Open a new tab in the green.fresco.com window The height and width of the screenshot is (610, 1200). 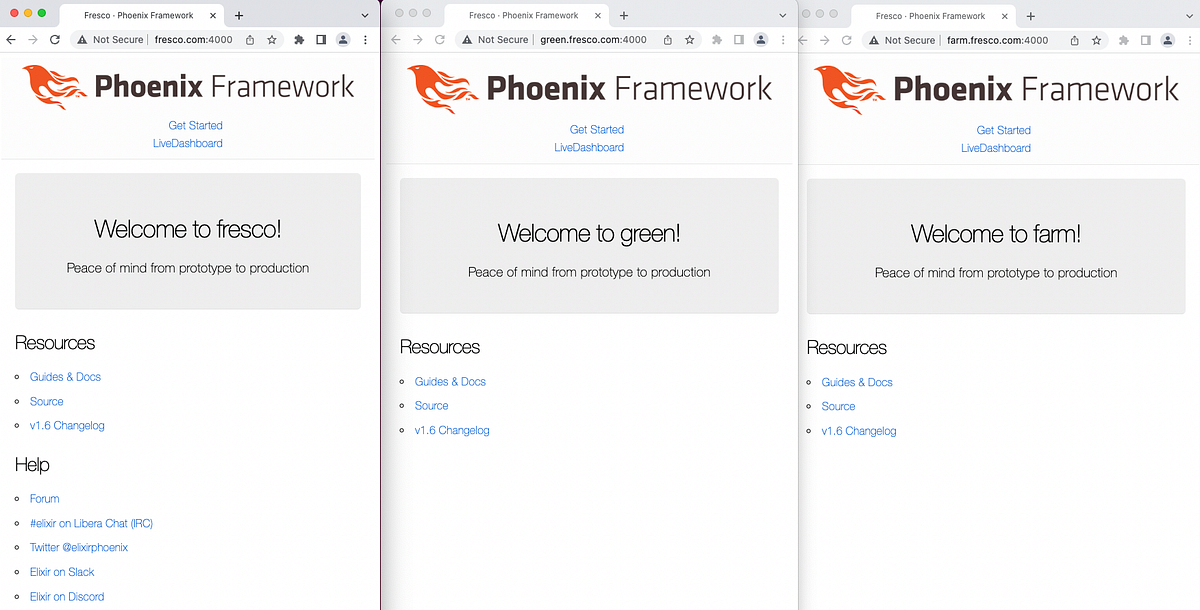coord(624,16)
